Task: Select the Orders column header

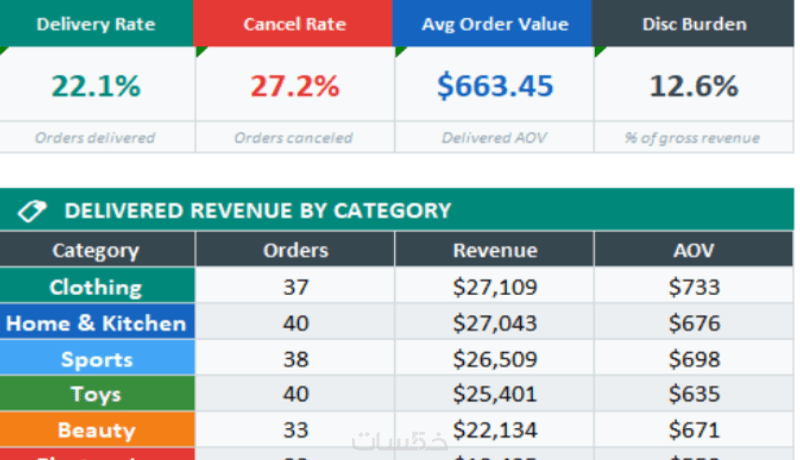Action: [x=295, y=250]
